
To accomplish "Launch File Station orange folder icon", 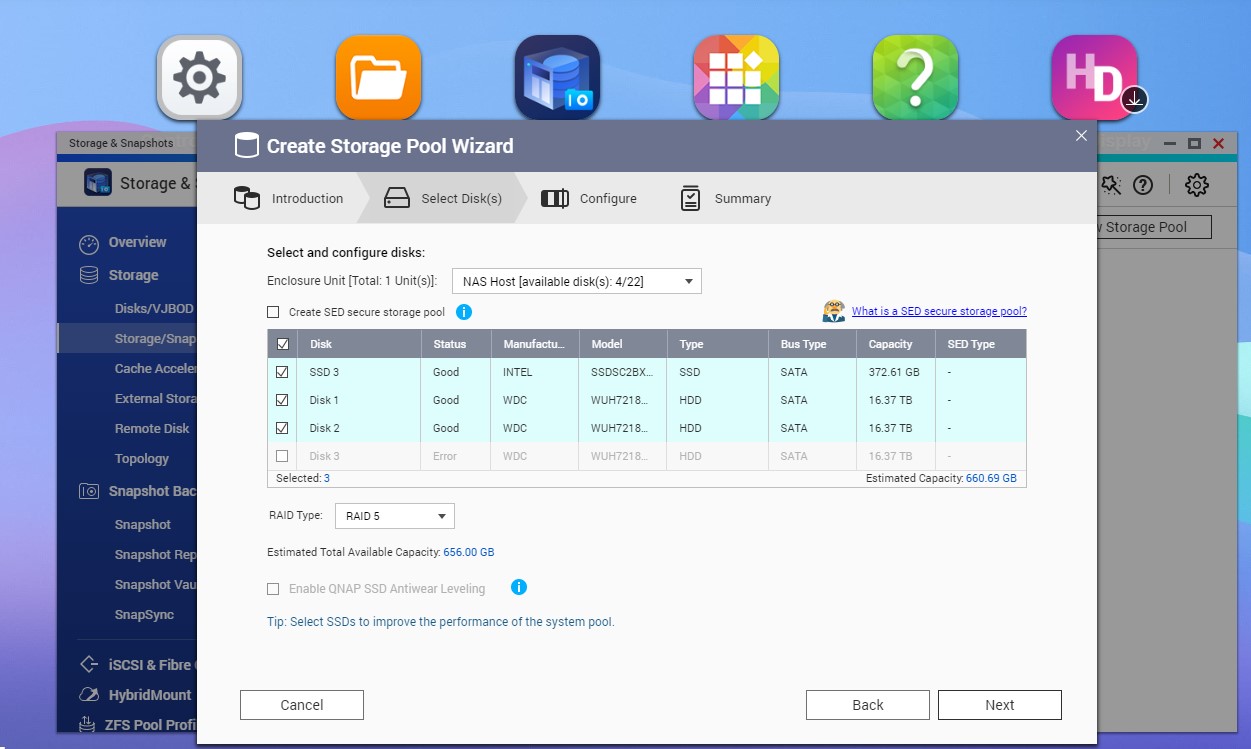I will (378, 78).
